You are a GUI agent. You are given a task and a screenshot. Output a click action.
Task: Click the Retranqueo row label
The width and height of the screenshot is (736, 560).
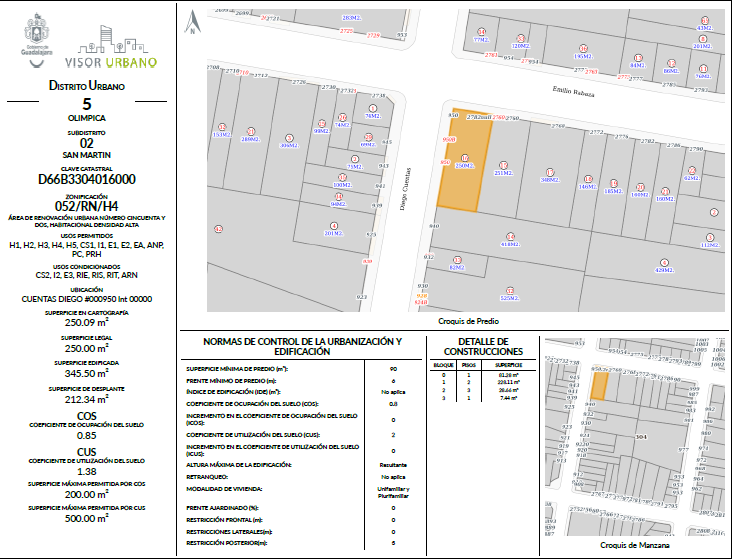pyautogui.click(x=207, y=477)
